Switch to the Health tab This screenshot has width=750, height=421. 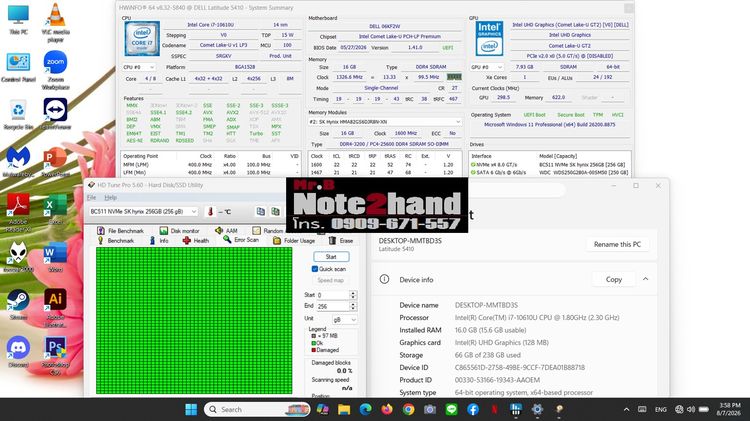tap(196, 241)
